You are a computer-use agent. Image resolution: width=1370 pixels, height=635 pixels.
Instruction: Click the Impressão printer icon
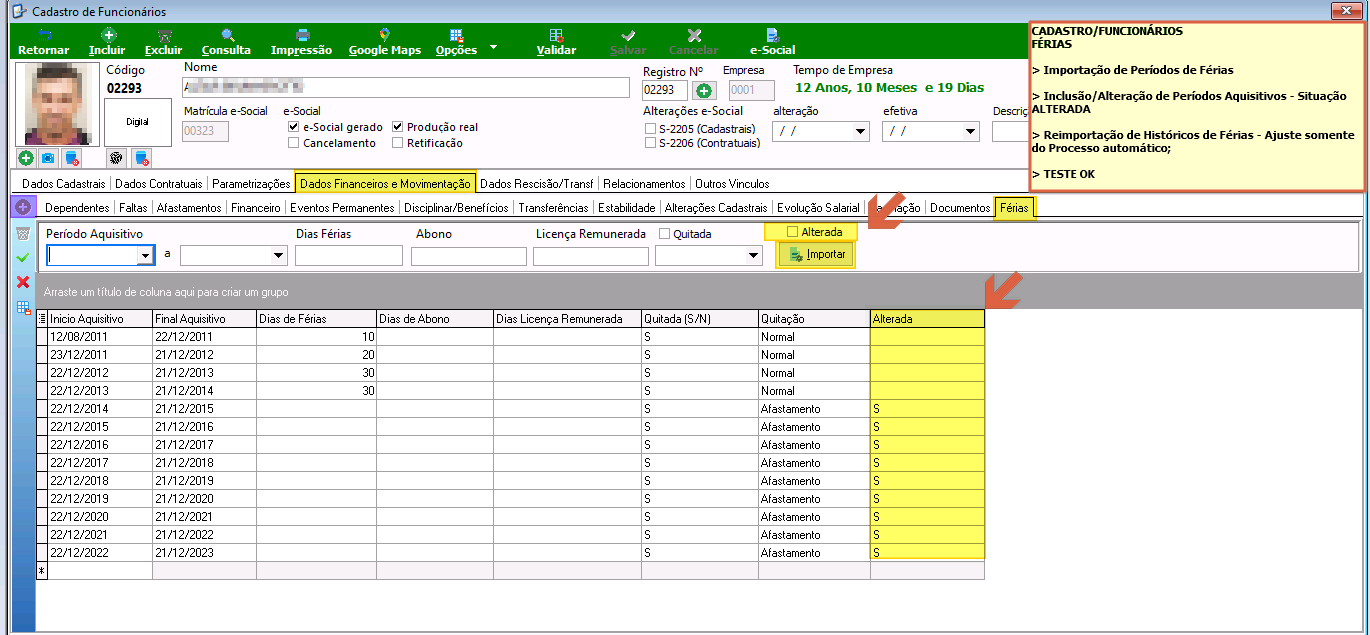tap(302, 35)
